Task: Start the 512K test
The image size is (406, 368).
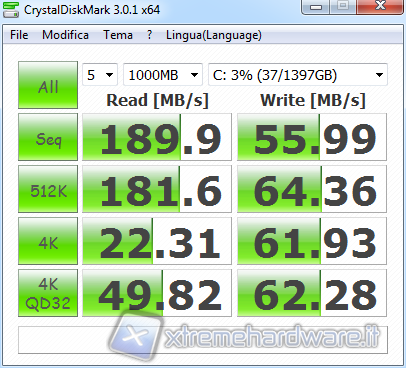Action: click(48, 189)
